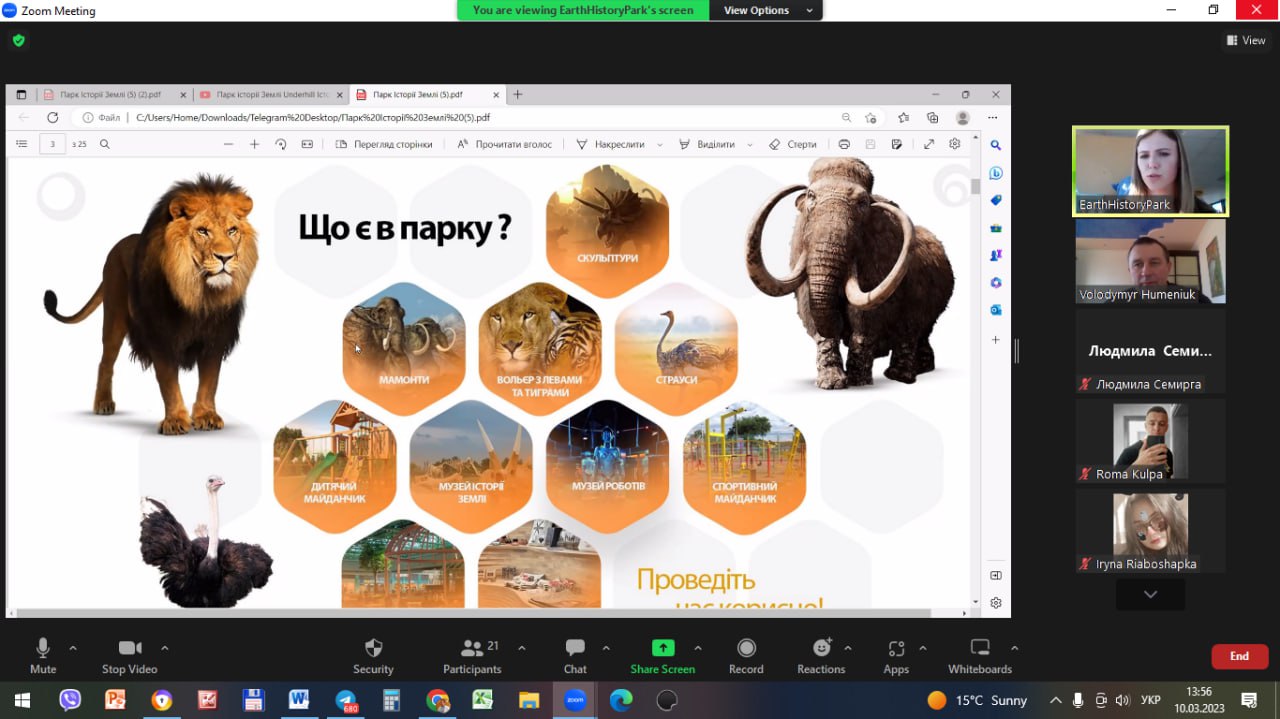
Task: Start recording with the Record icon
Action: pyautogui.click(x=746, y=648)
